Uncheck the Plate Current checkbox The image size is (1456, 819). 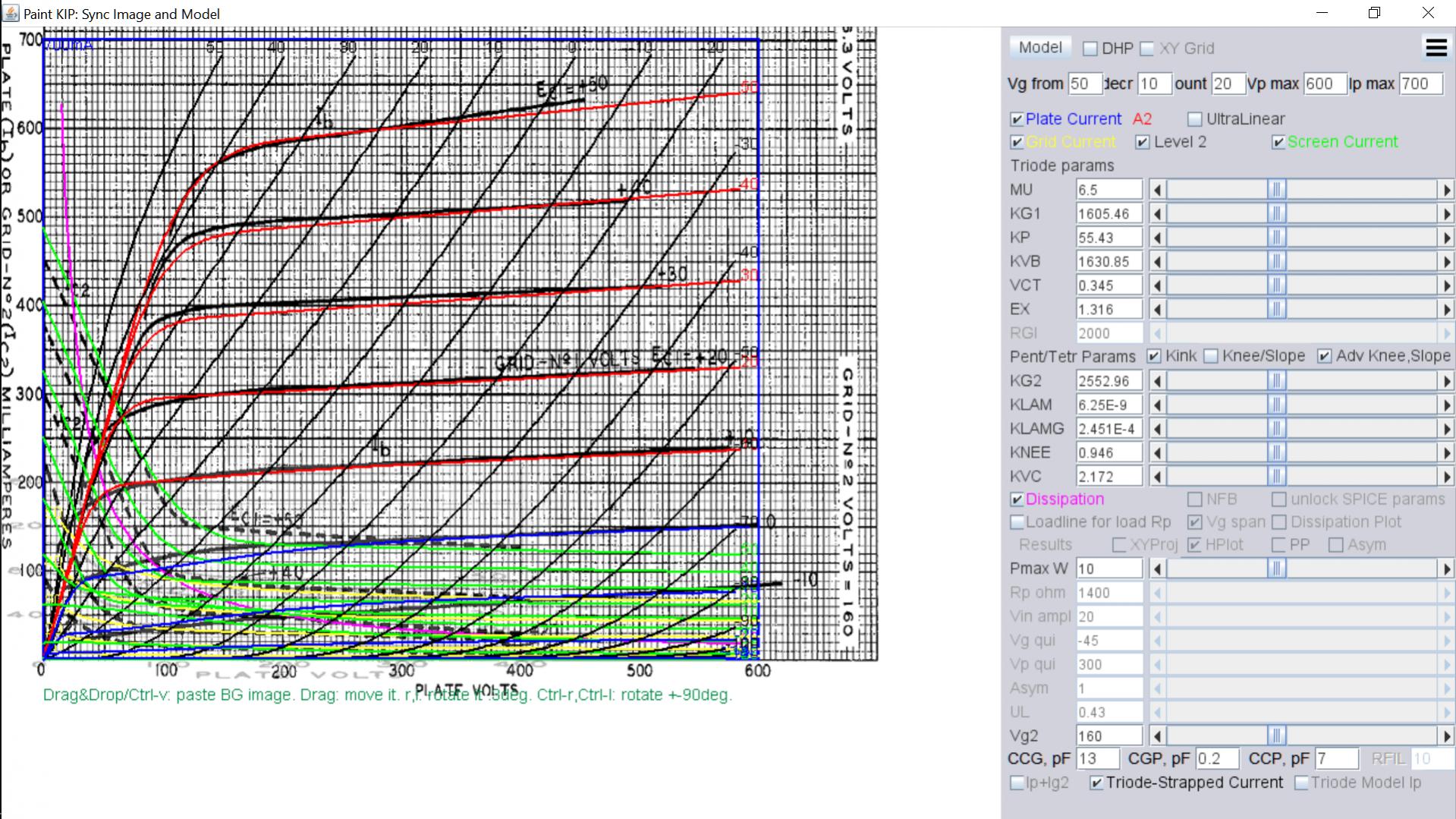click(x=1017, y=119)
